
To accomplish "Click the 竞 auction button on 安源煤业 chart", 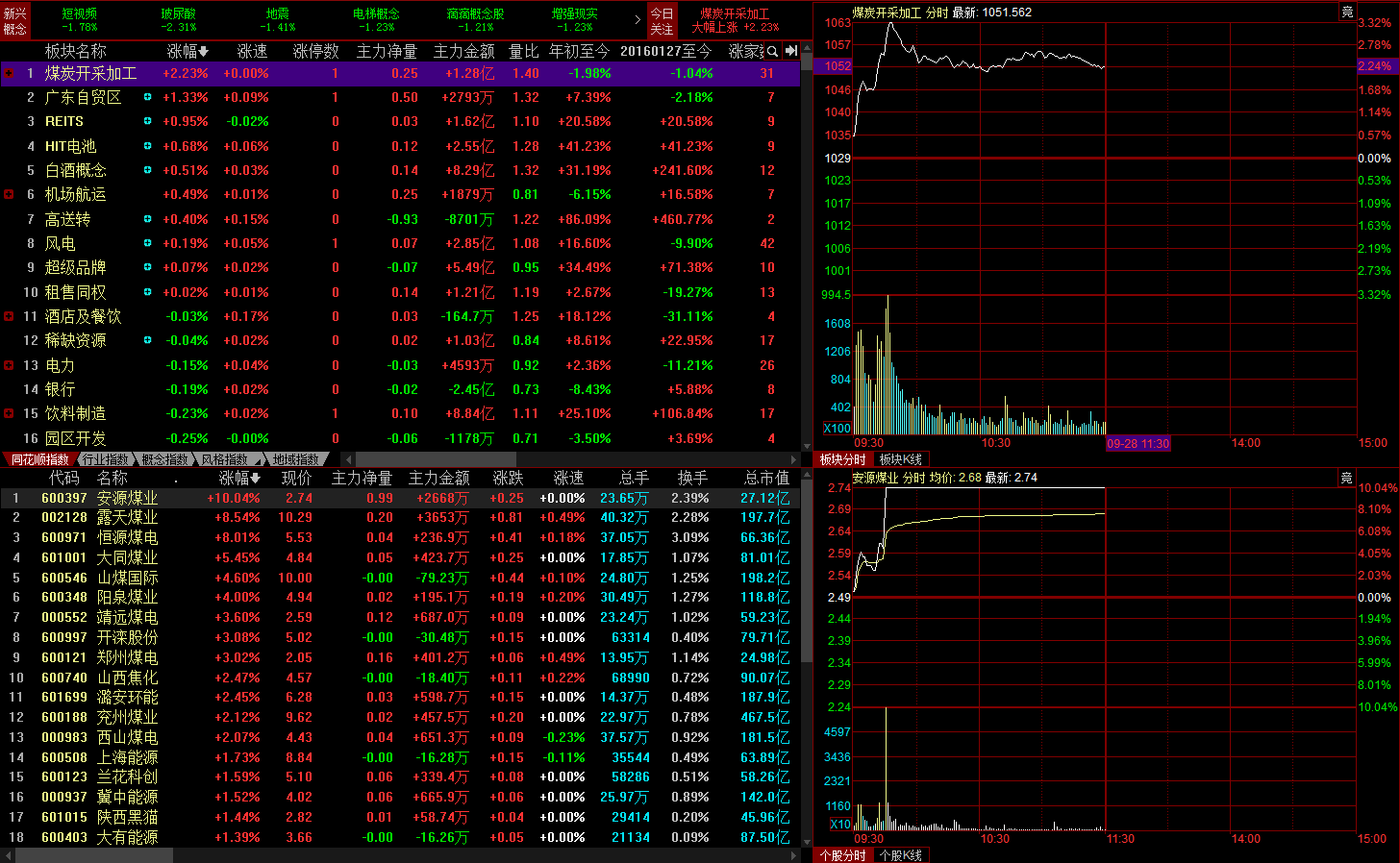I will pyautogui.click(x=1346, y=477).
